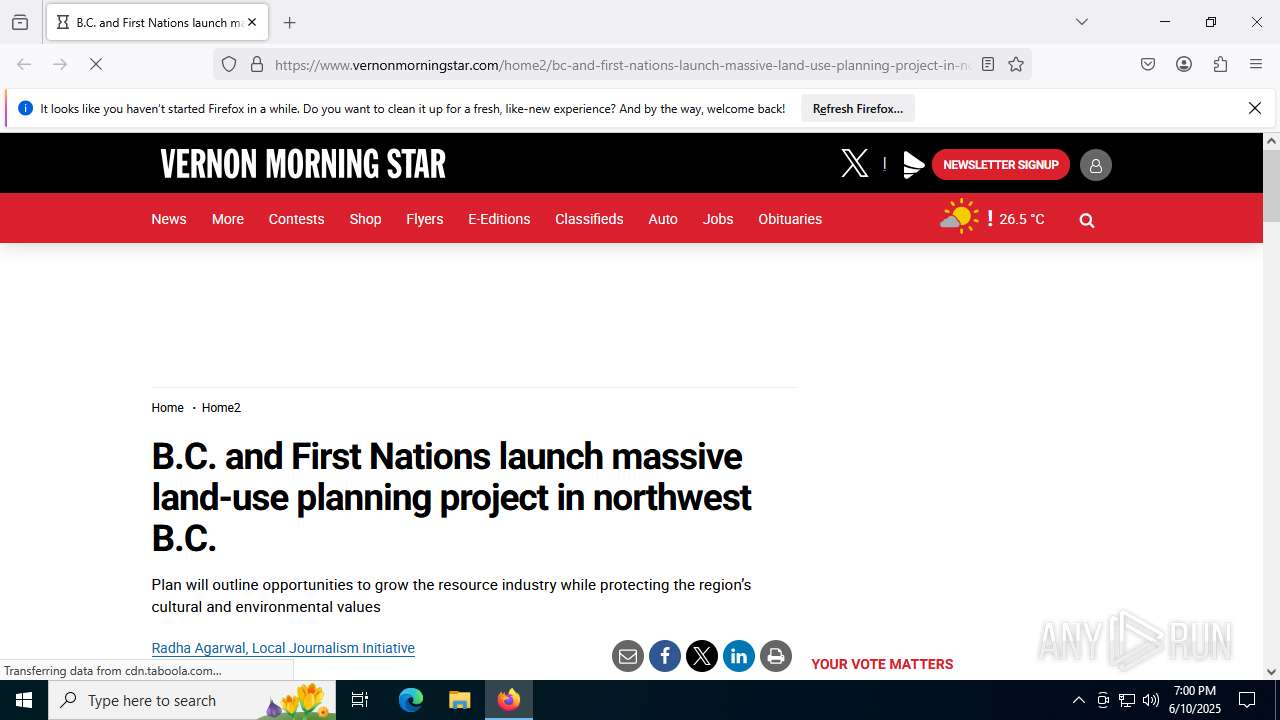Open Google Play store icon in header
The image size is (1280, 720).
tap(913, 165)
